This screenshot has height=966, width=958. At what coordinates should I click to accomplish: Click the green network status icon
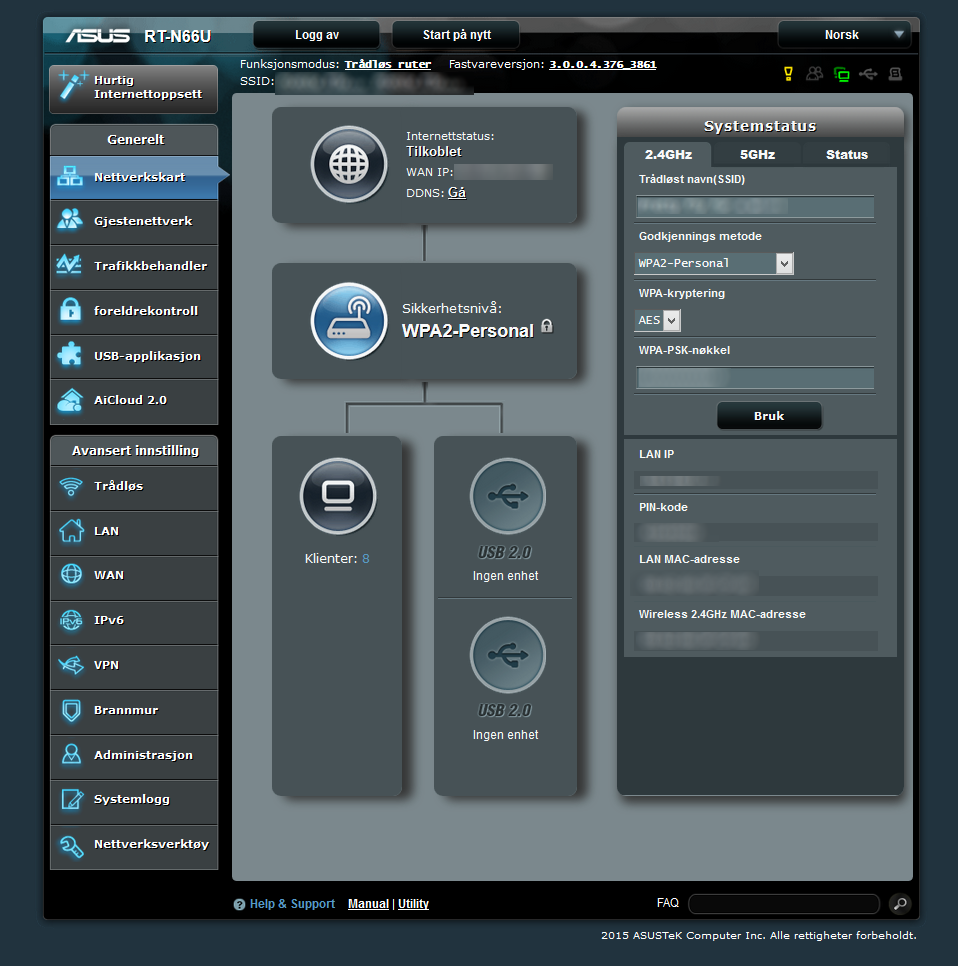coord(842,75)
